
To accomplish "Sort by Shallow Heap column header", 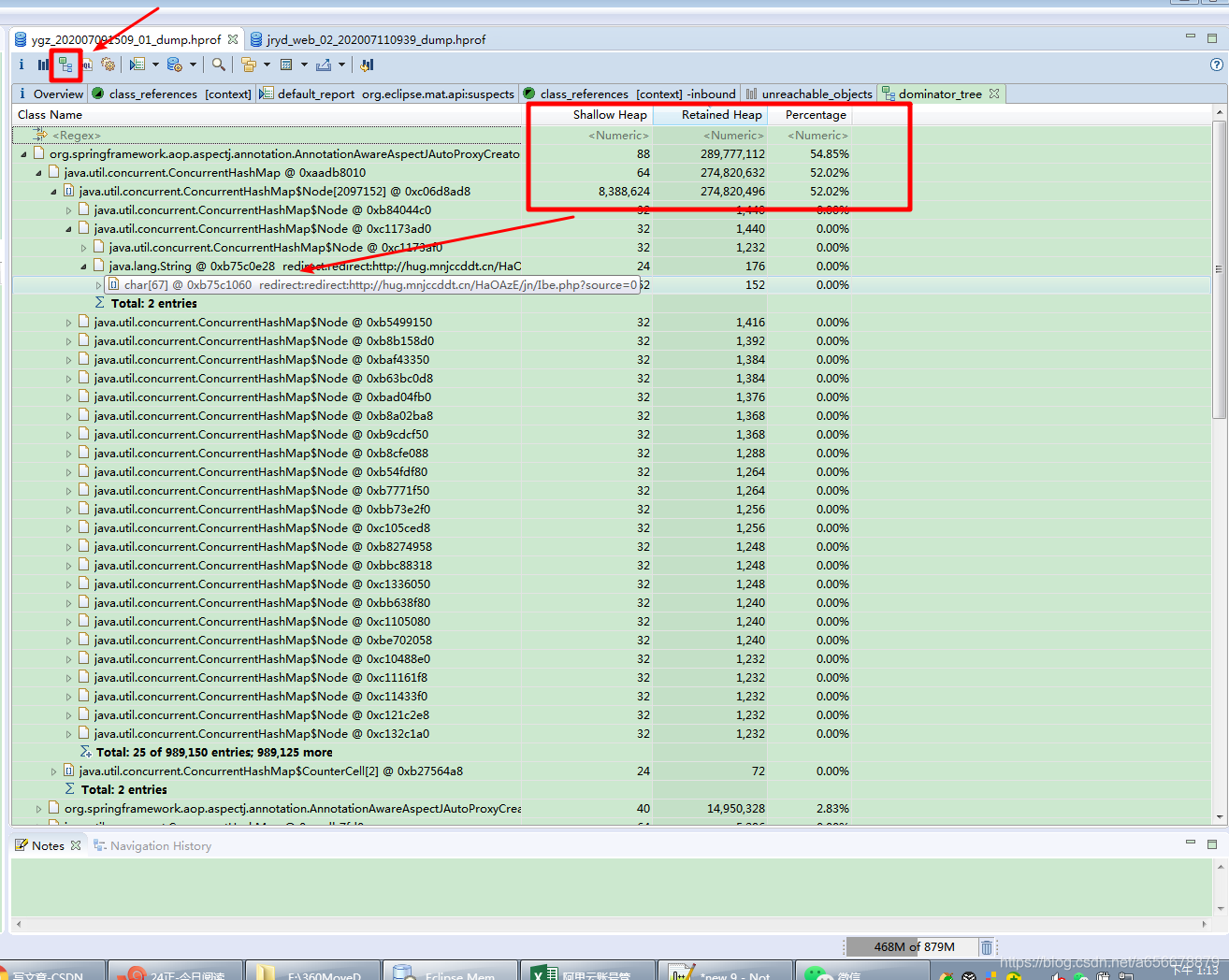I will [x=587, y=115].
